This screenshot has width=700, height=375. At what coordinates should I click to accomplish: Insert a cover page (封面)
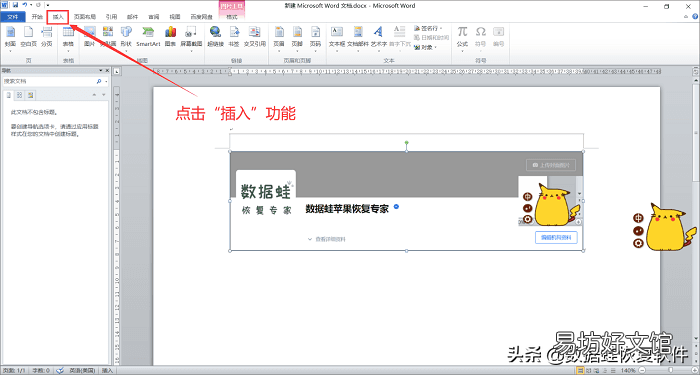(10, 38)
